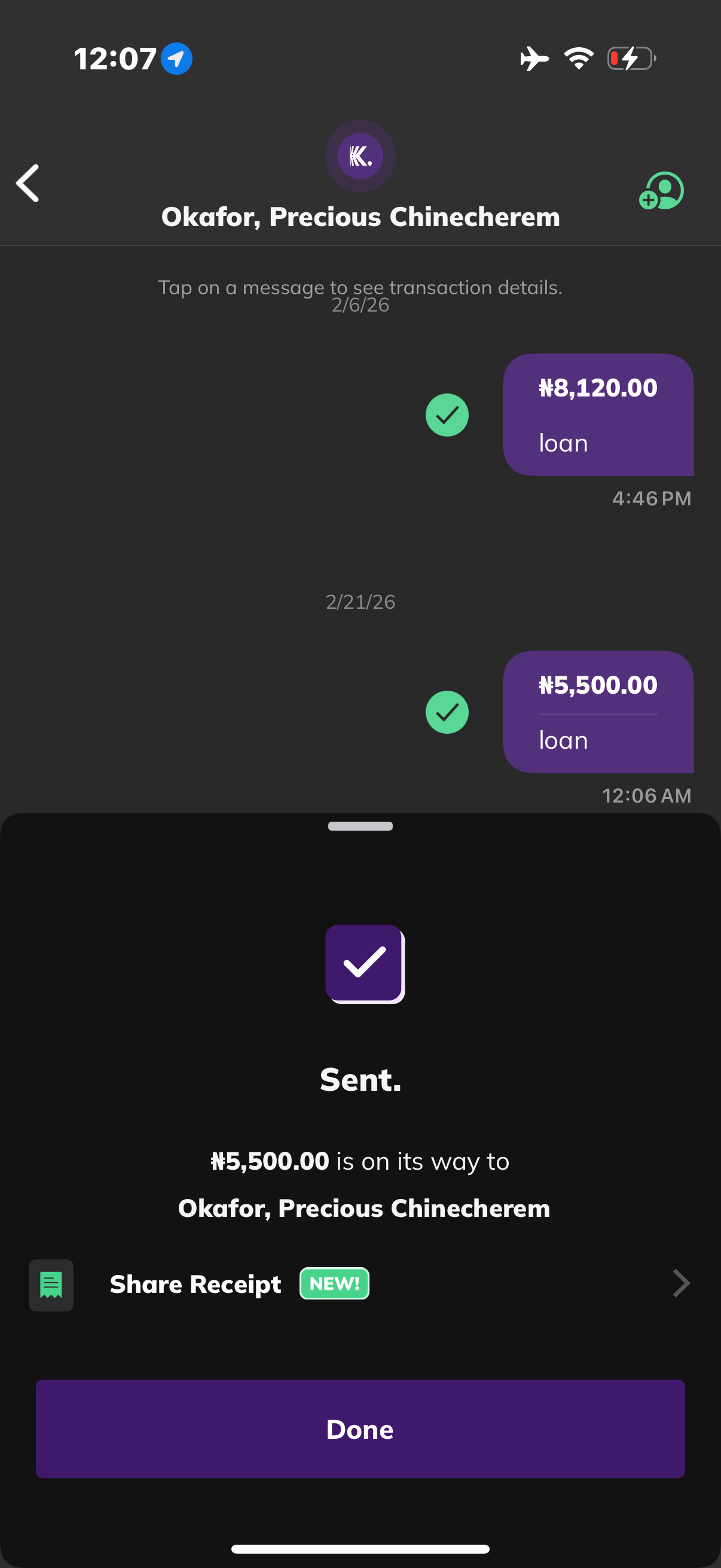
Task: Tap the home indicator bar
Action: click(360, 1548)
